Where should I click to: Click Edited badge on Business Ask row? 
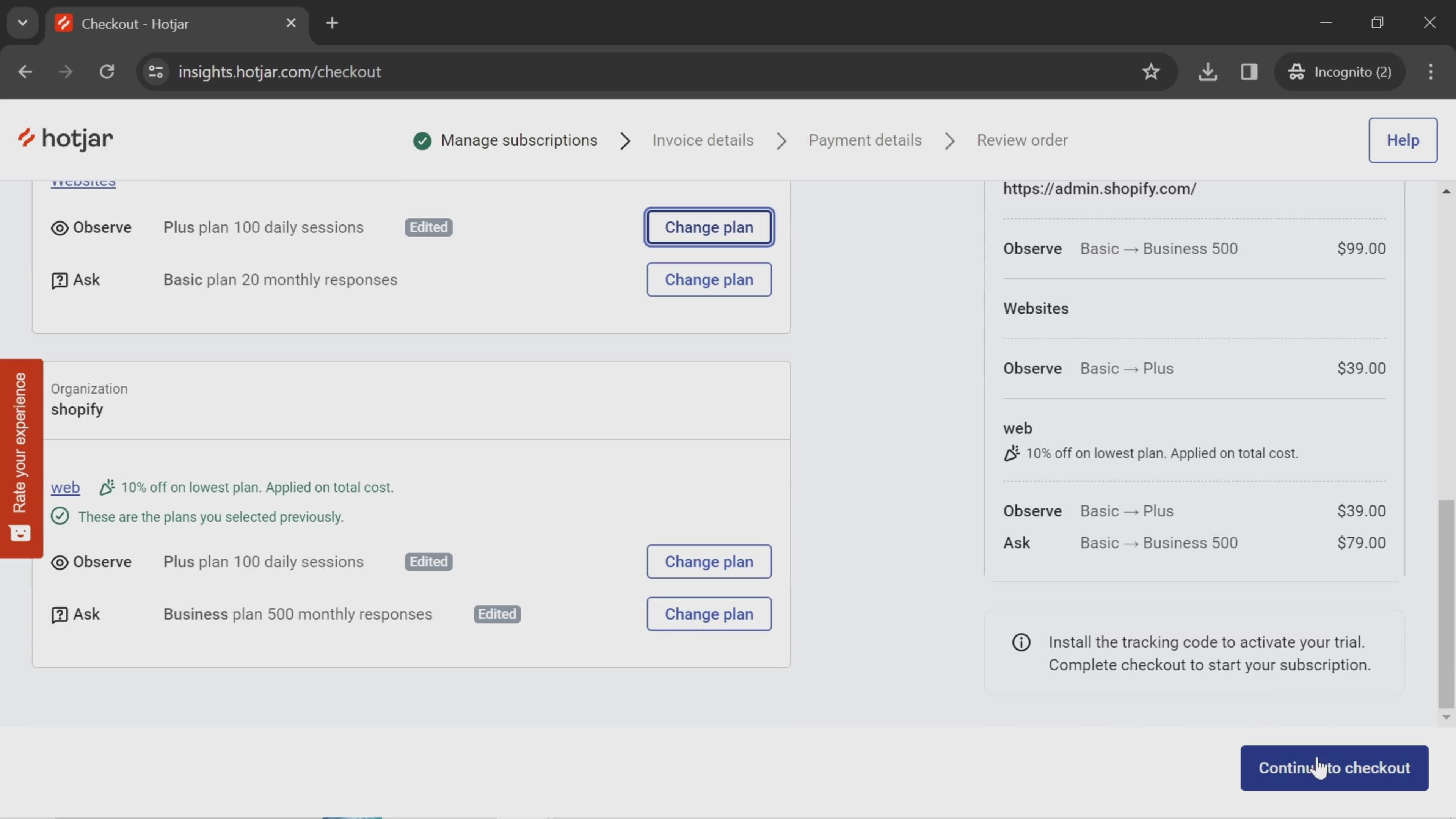tap(497, 614)
